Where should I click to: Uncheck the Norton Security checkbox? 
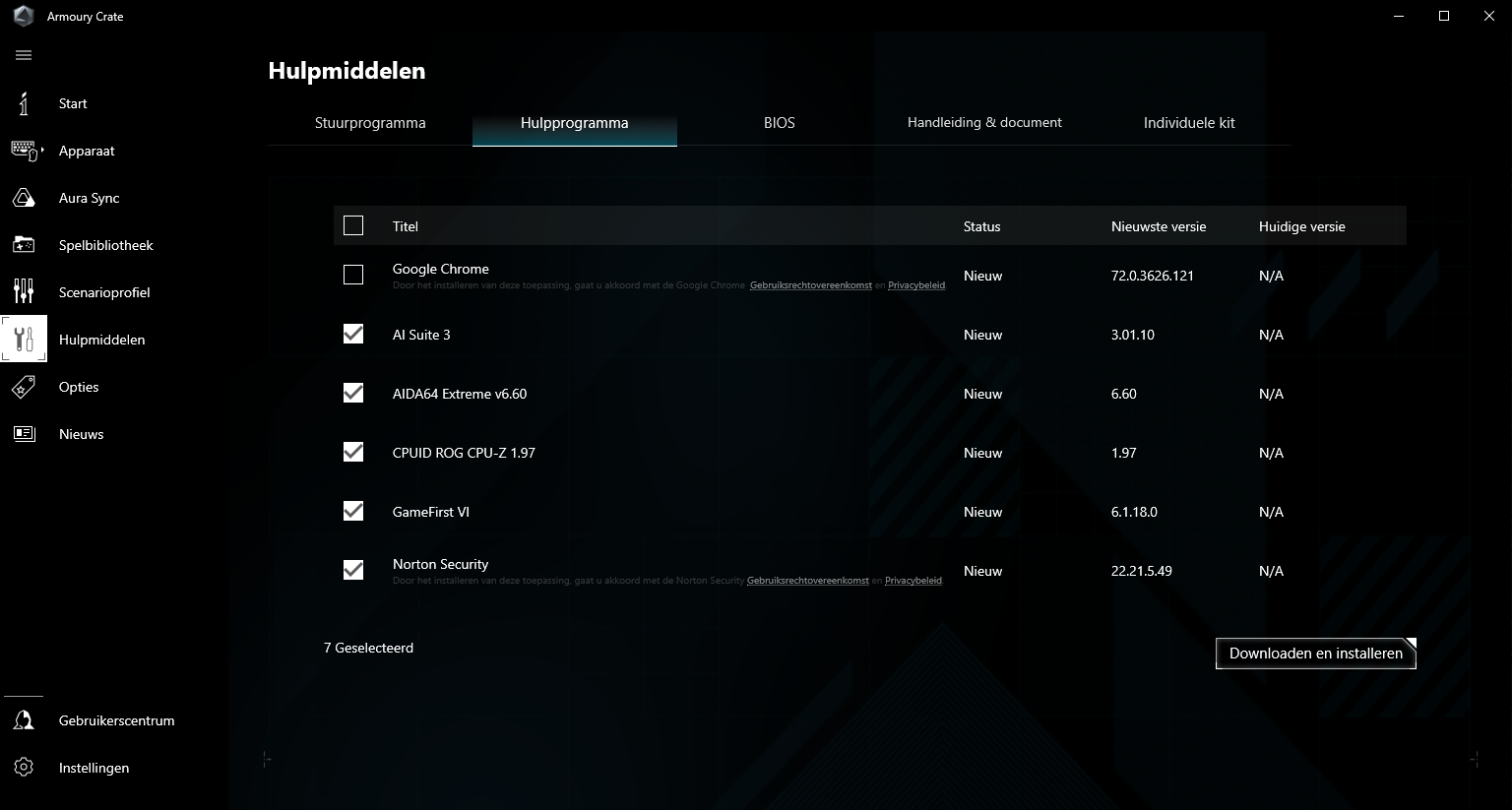[353, 570]
